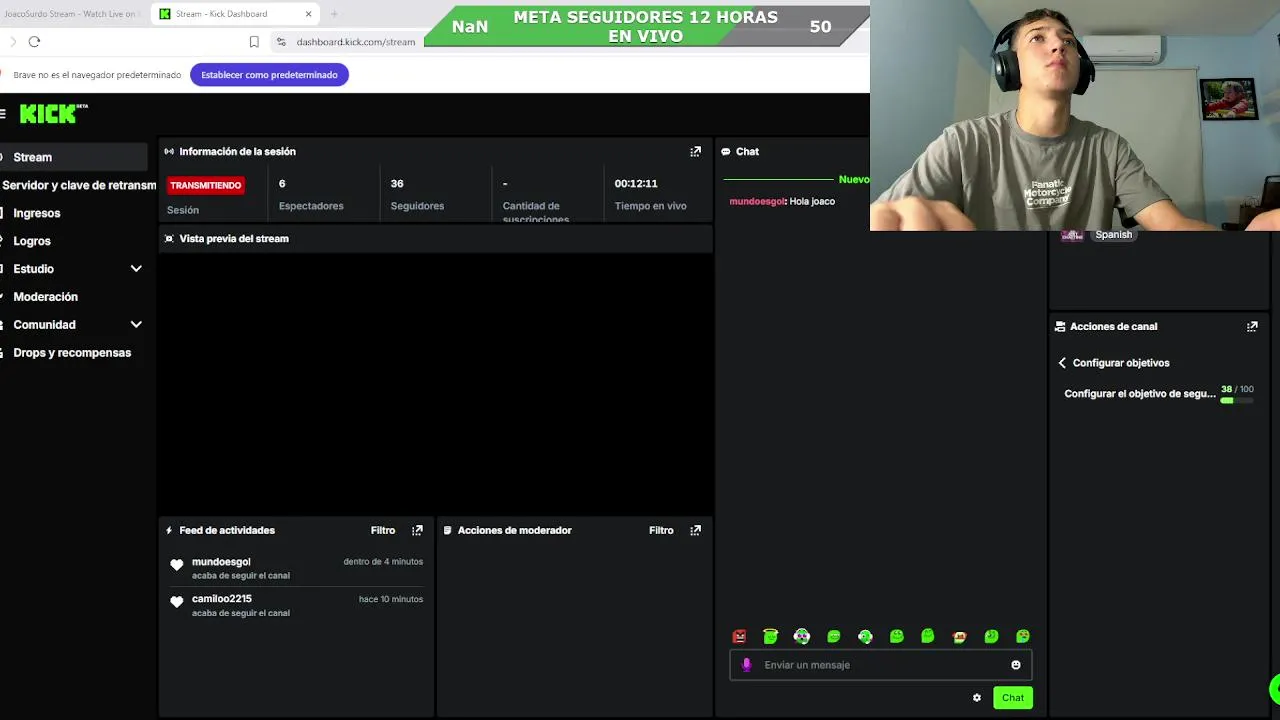Focus the Enviar un mensaje field
1280x720 pixels.
pyautogui.click(x=880, y=665)
